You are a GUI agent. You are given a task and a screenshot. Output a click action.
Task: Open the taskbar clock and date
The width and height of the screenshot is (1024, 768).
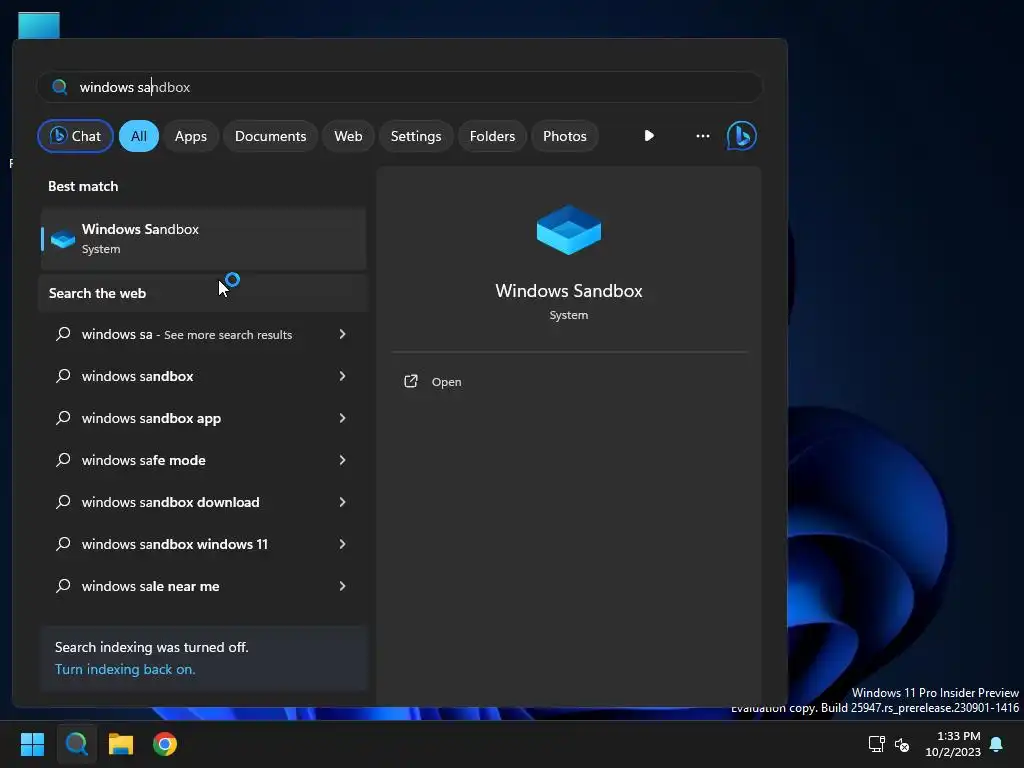[953, 744]
